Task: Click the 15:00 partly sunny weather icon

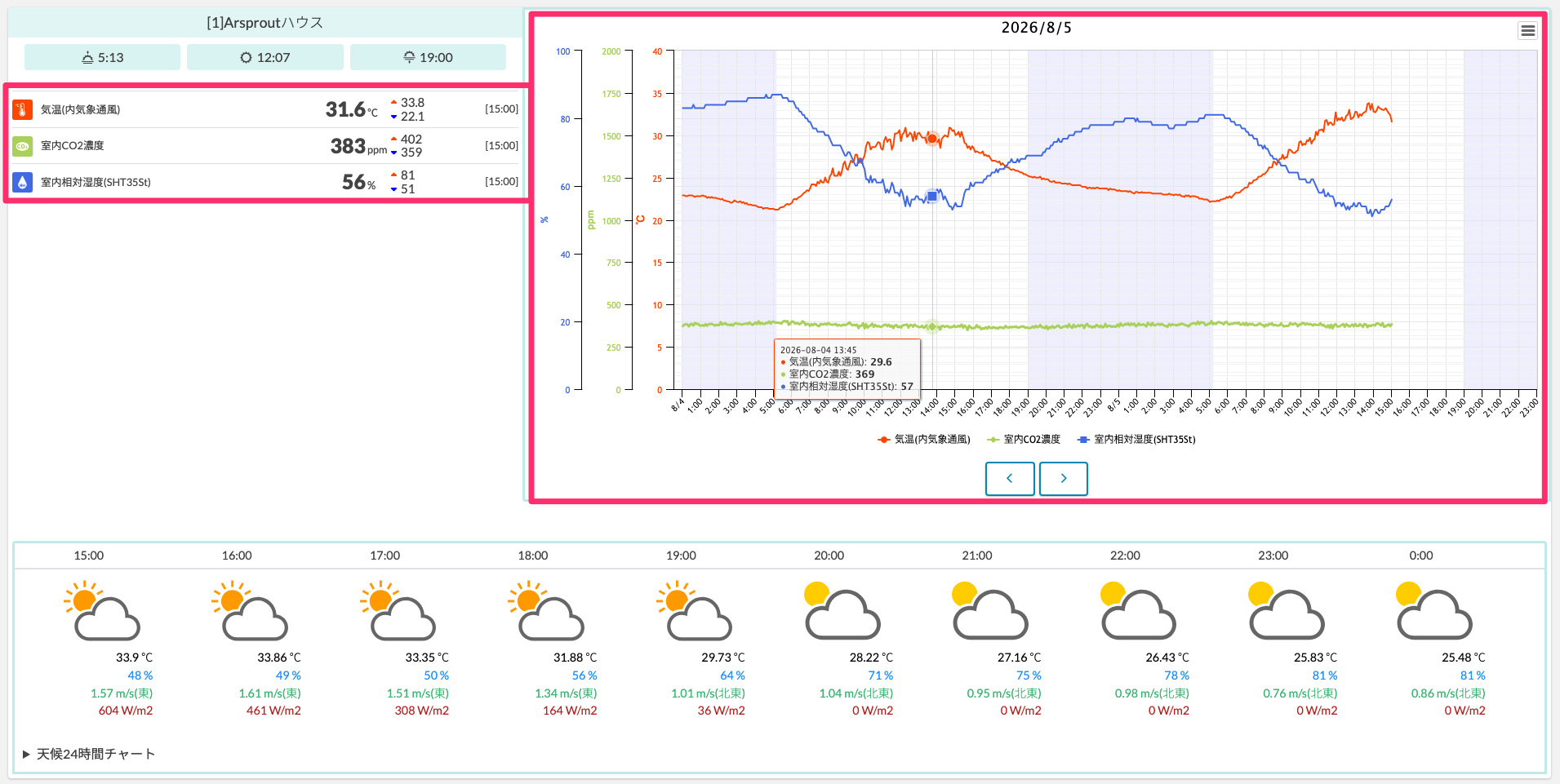Action: (102, 610)
